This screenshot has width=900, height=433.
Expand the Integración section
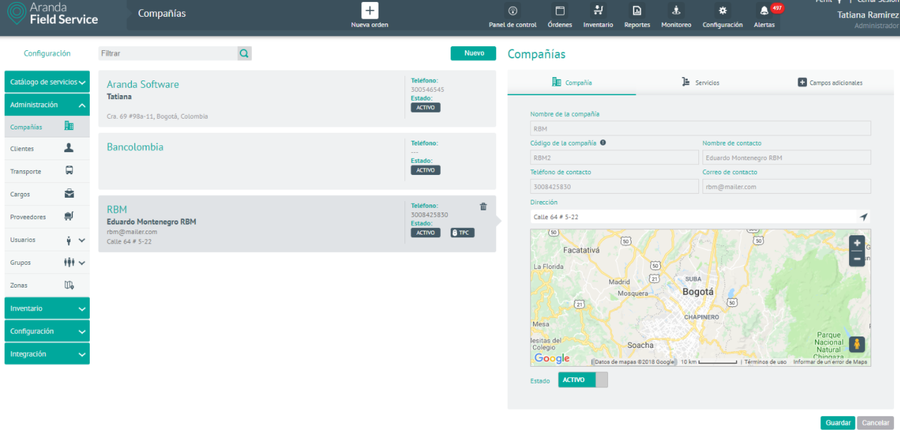(x=47, y=354)
